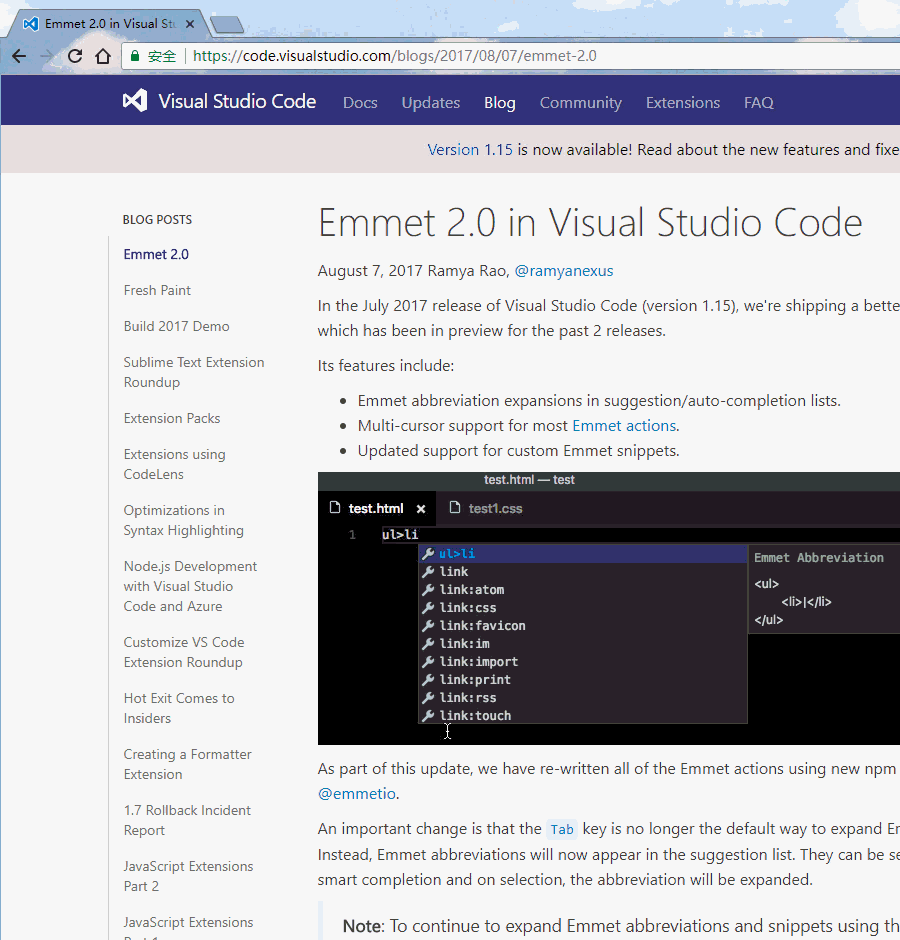Click the address bar URL
This screenshot has height=940, width=900.
(x=395, y=56)
